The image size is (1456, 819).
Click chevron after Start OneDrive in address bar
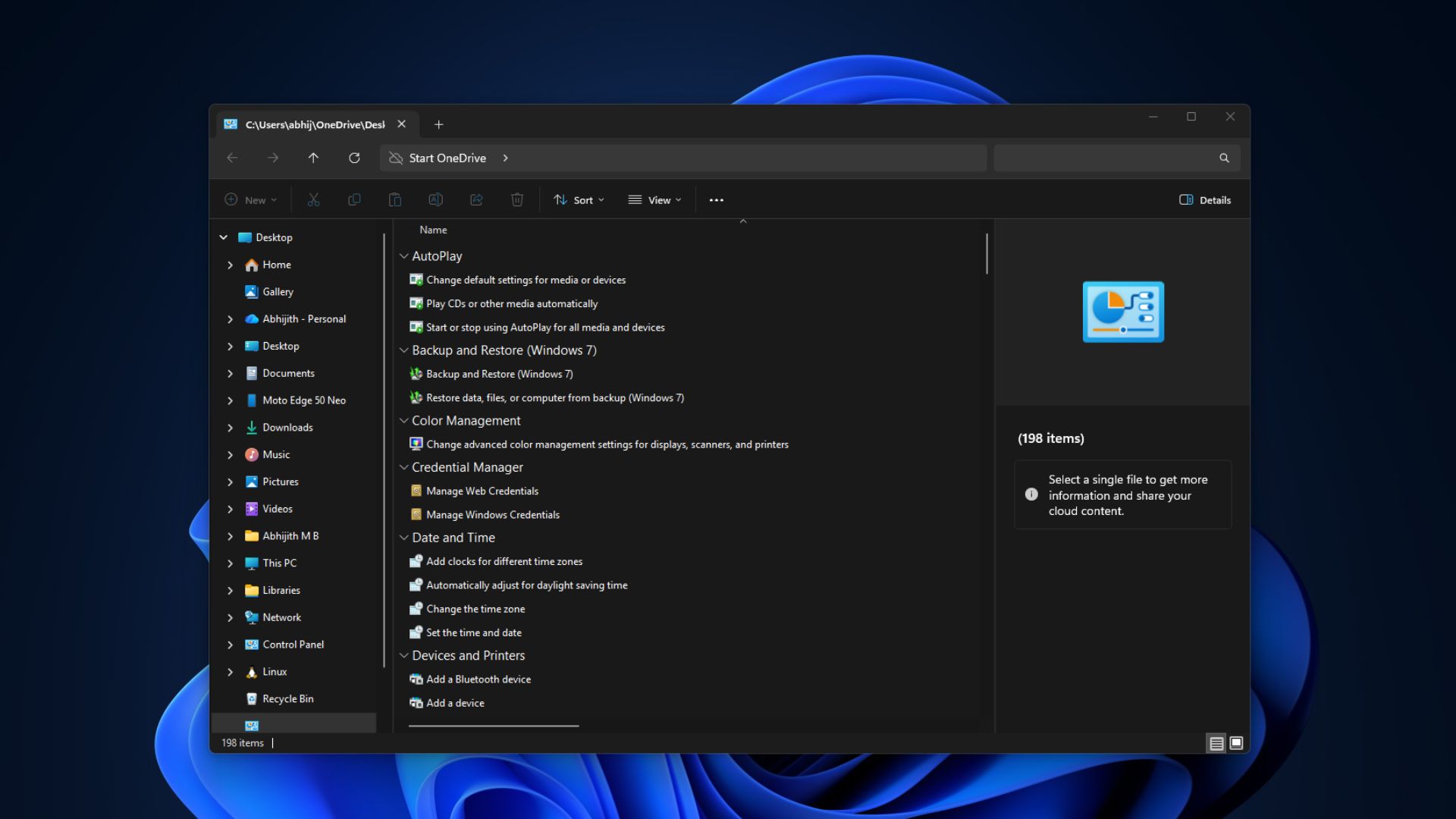pyautogui.click(x=506, y=158)
